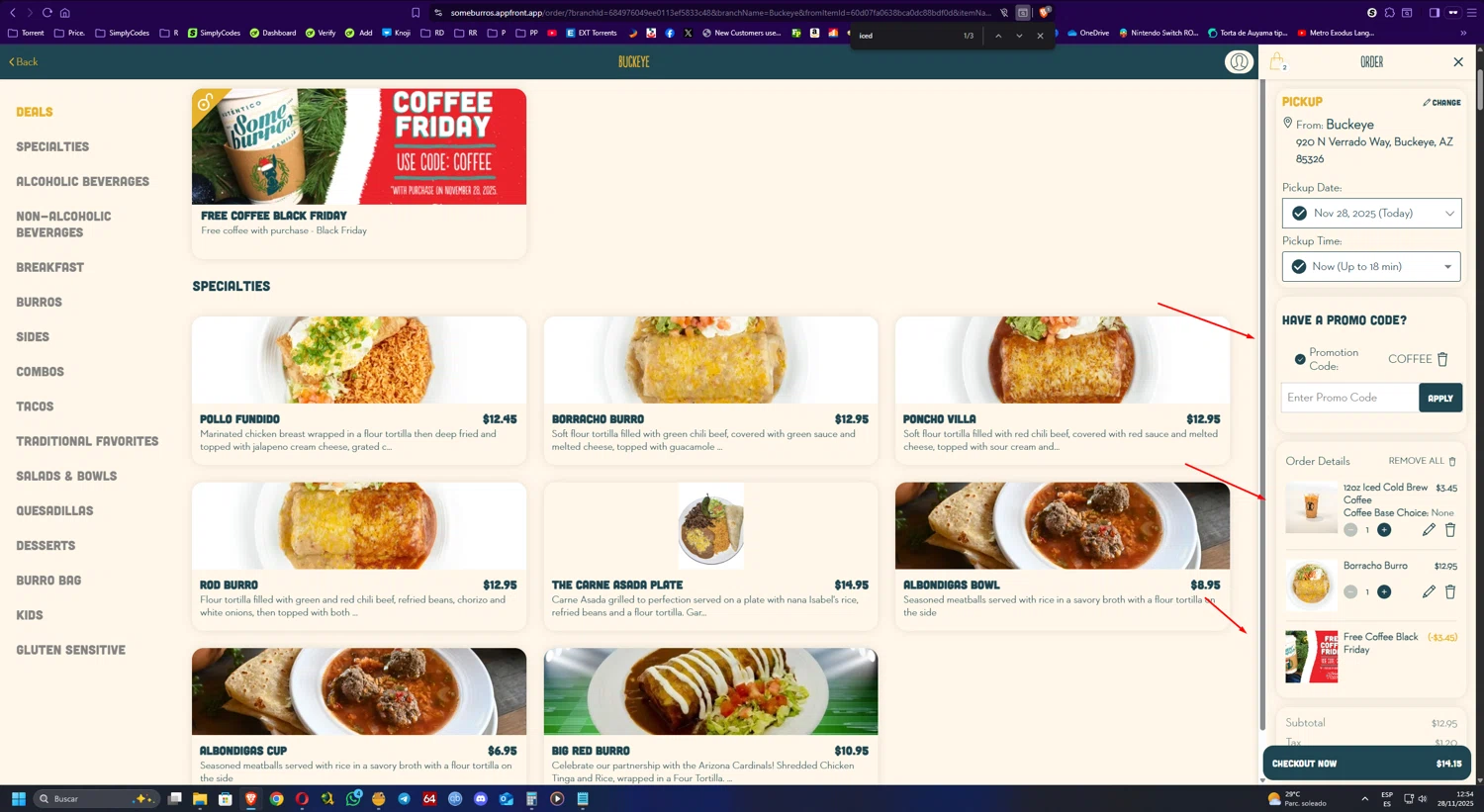Open File Explorer from taskbar
The image size is (1484, 812).
pos(200,798)
